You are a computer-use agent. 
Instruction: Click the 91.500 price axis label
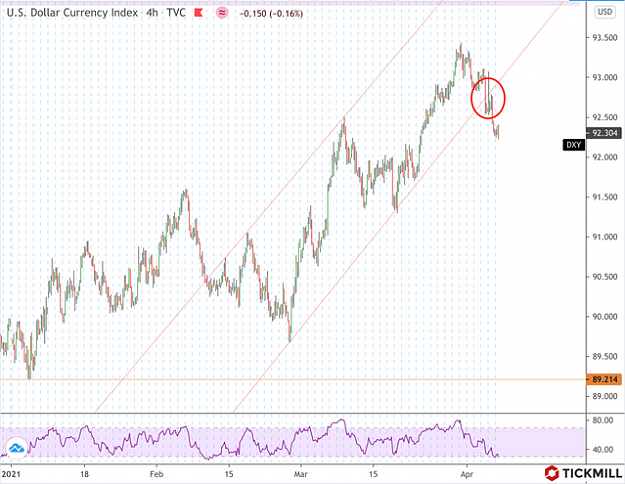tap(605, 197)
